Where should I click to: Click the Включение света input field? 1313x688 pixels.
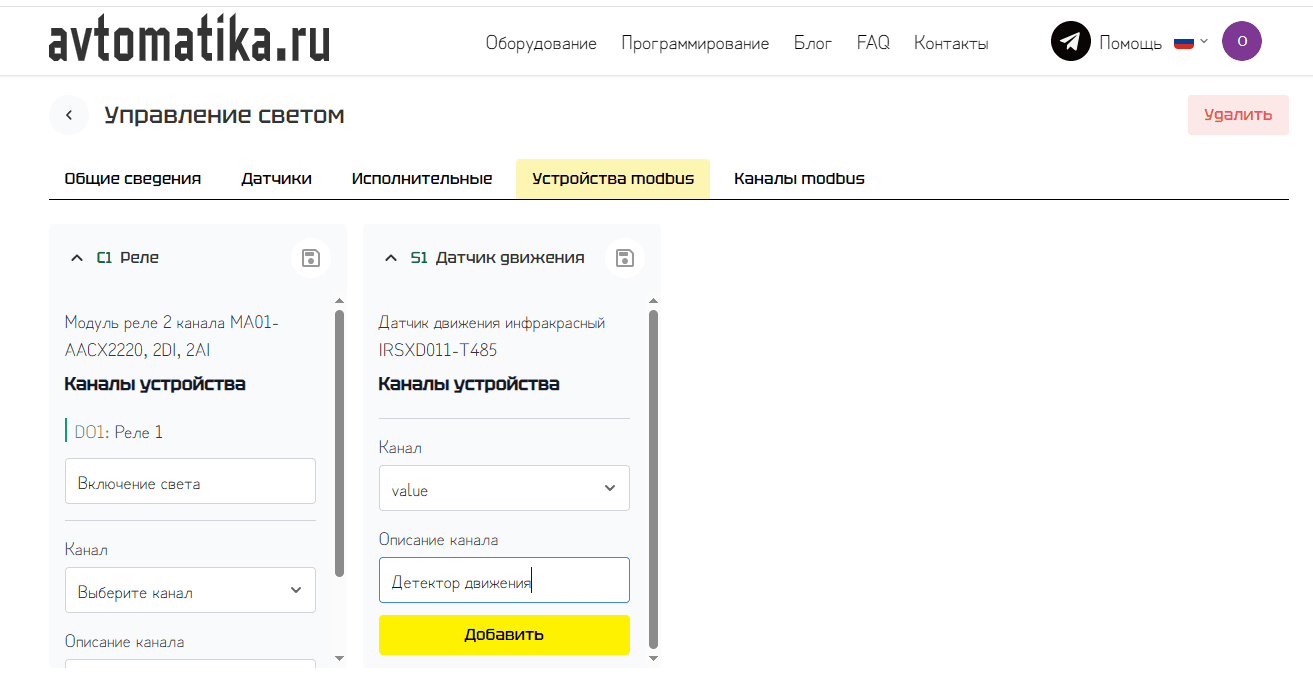pyautogui.click(x=190, y=482)
